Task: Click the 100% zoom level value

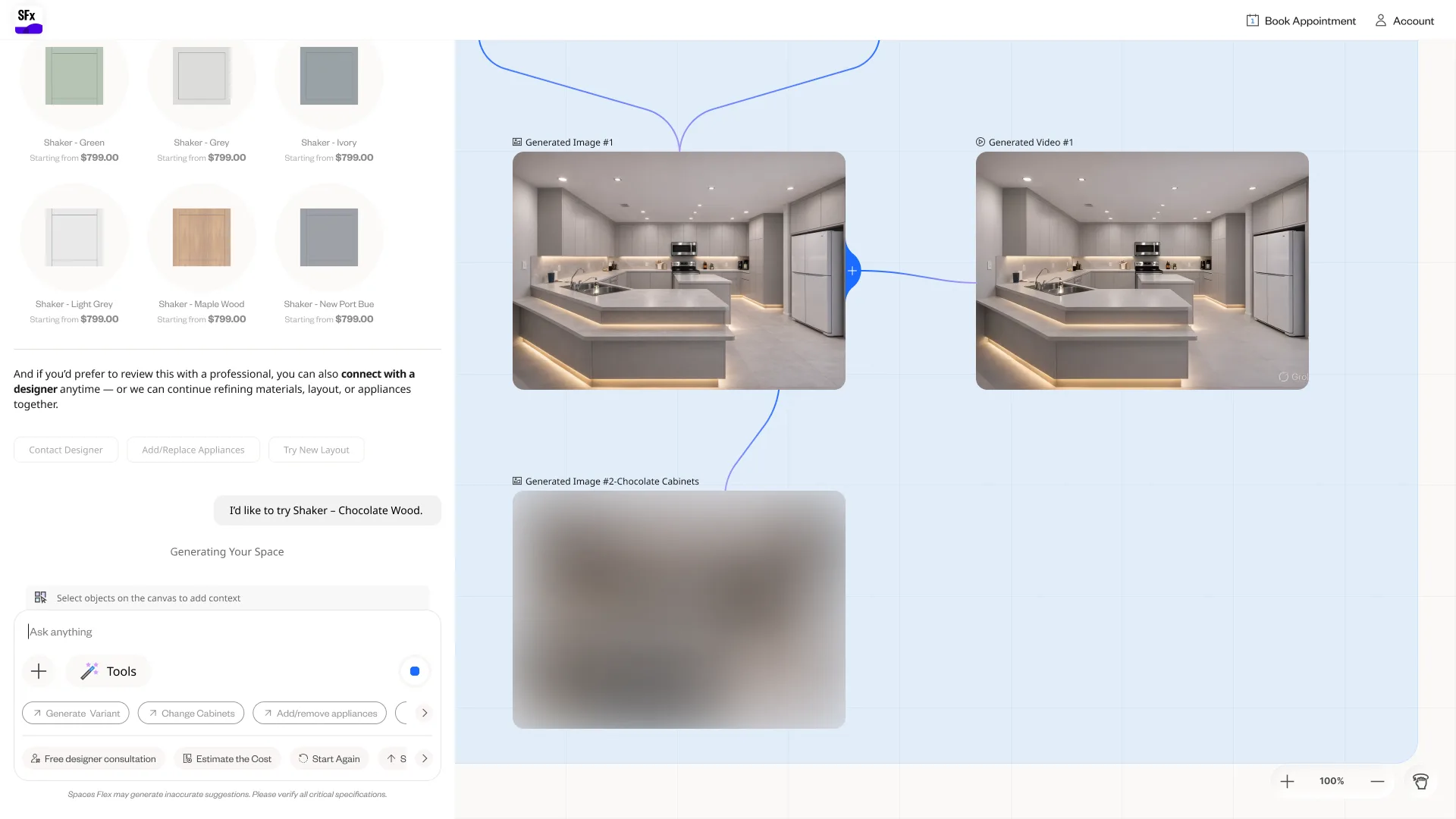Action: (1332, 781)
